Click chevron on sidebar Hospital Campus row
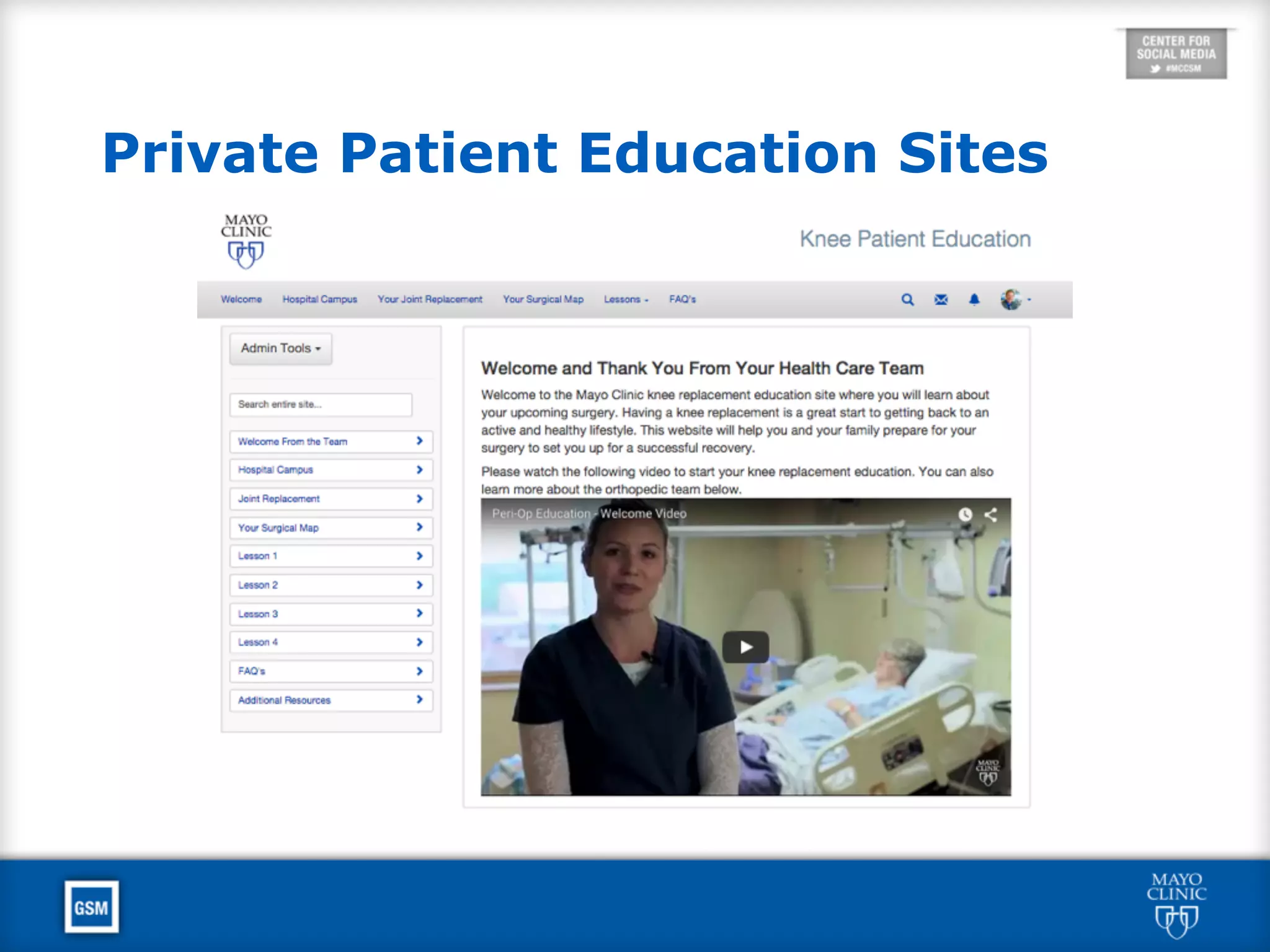Viewport: 1270px width, 952px height. tap(420, 470)
